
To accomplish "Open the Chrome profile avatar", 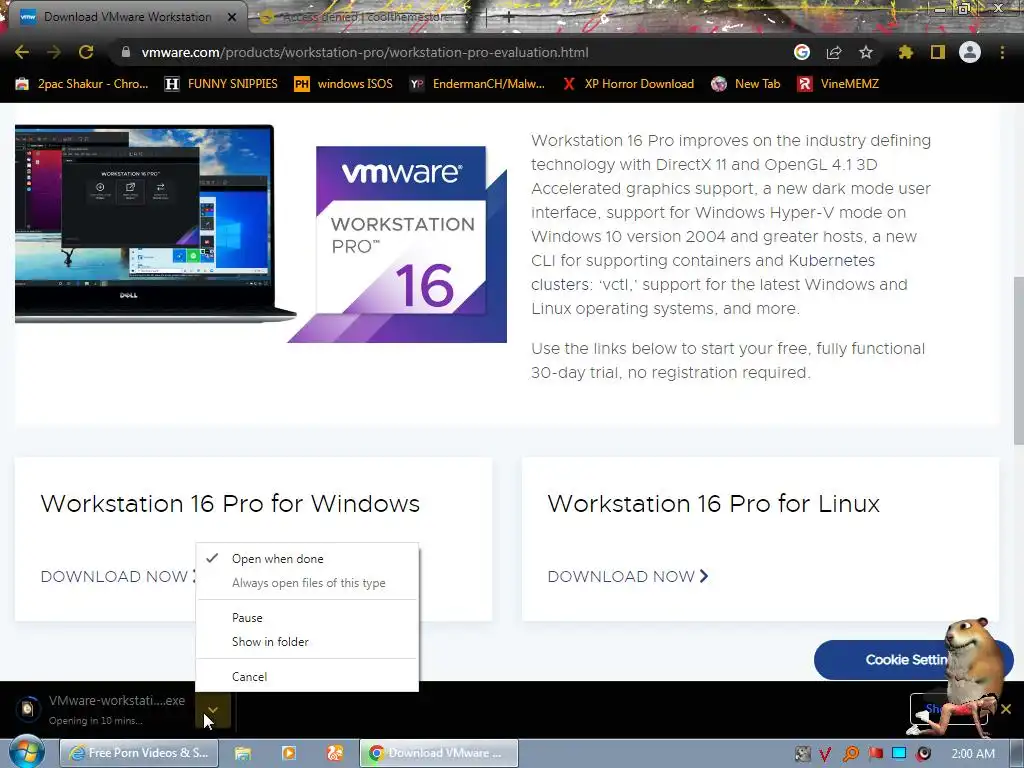I will click(x=970, y=52).
